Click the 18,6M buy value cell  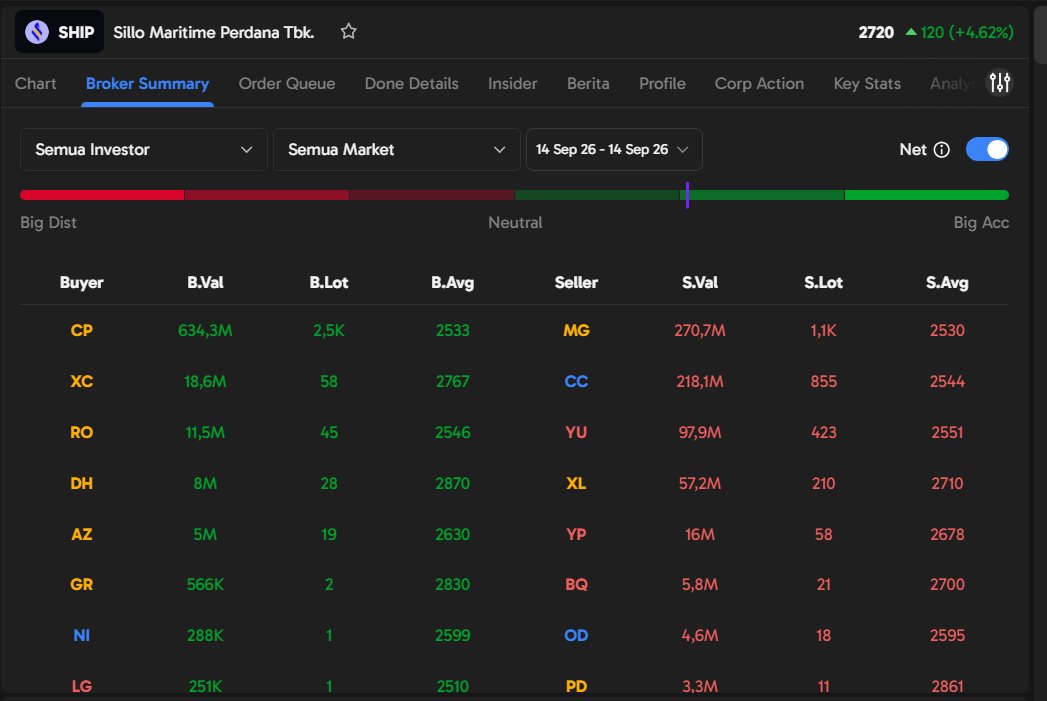(205, 381)
